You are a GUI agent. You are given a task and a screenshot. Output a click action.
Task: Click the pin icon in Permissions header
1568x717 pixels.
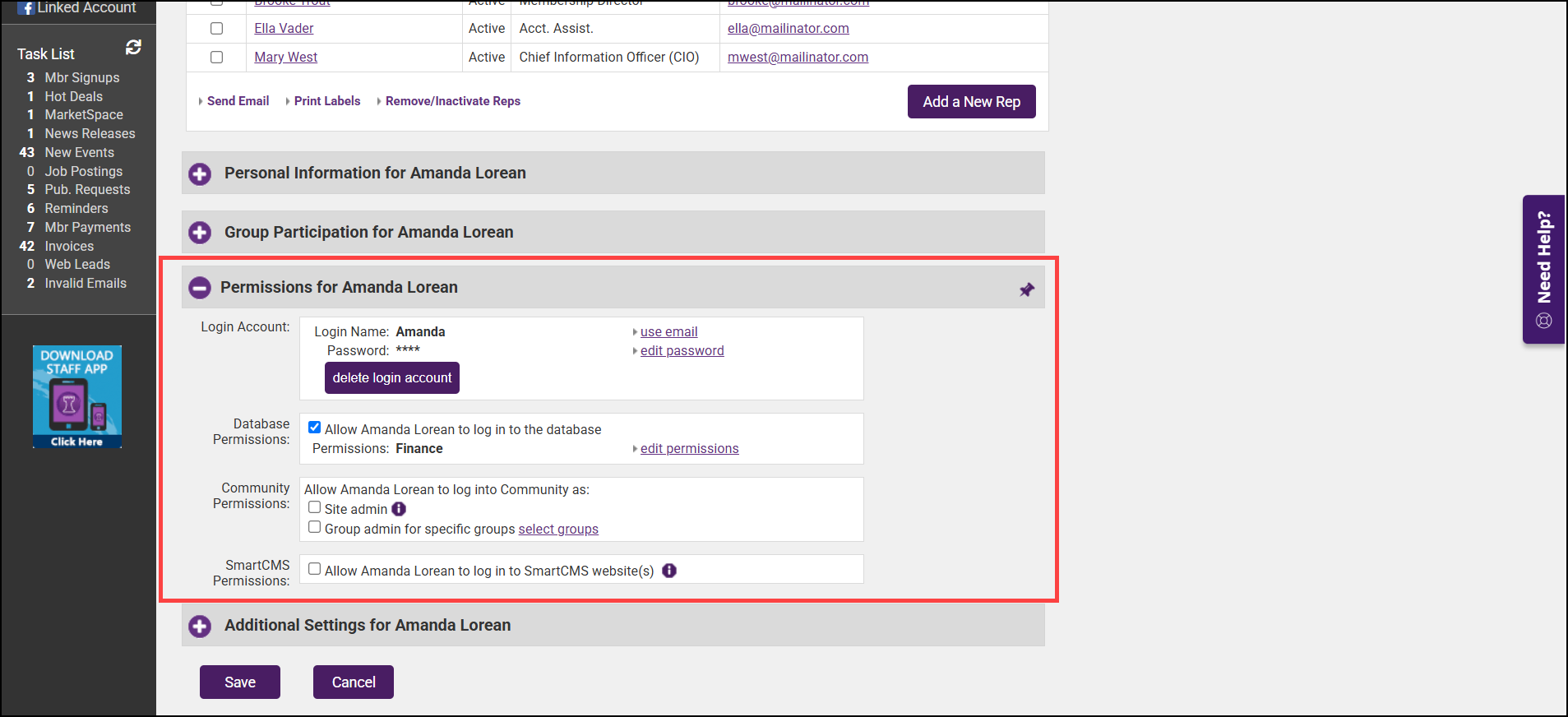point(1027,289)
